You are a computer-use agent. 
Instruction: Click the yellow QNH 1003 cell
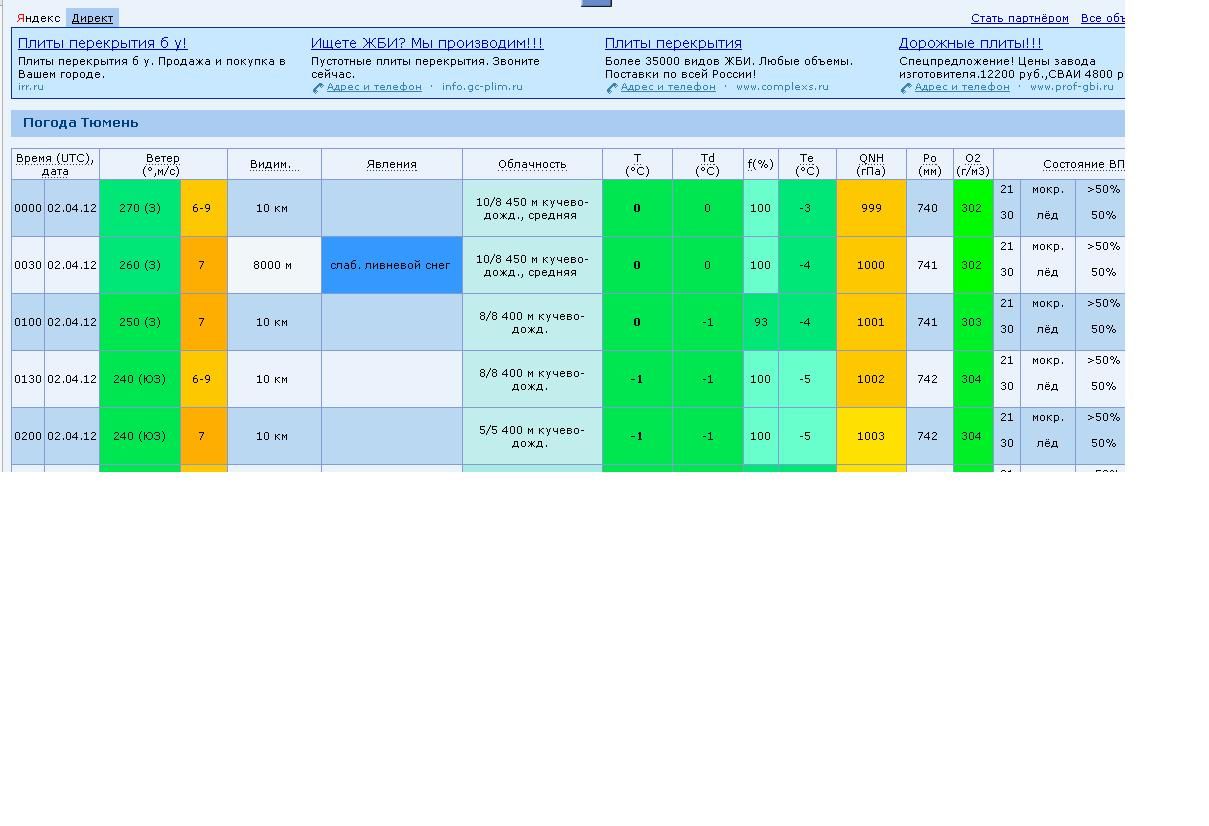(x=871, y=436)
